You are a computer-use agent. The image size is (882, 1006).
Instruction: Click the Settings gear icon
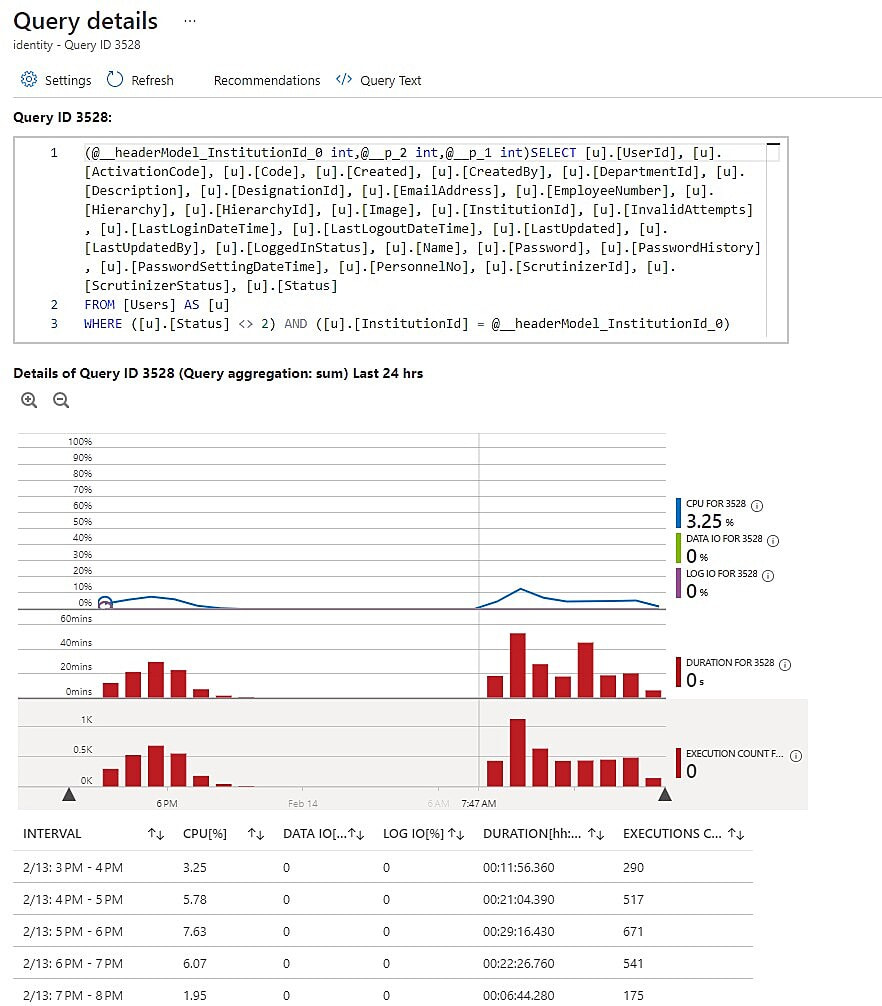point(31,80)
